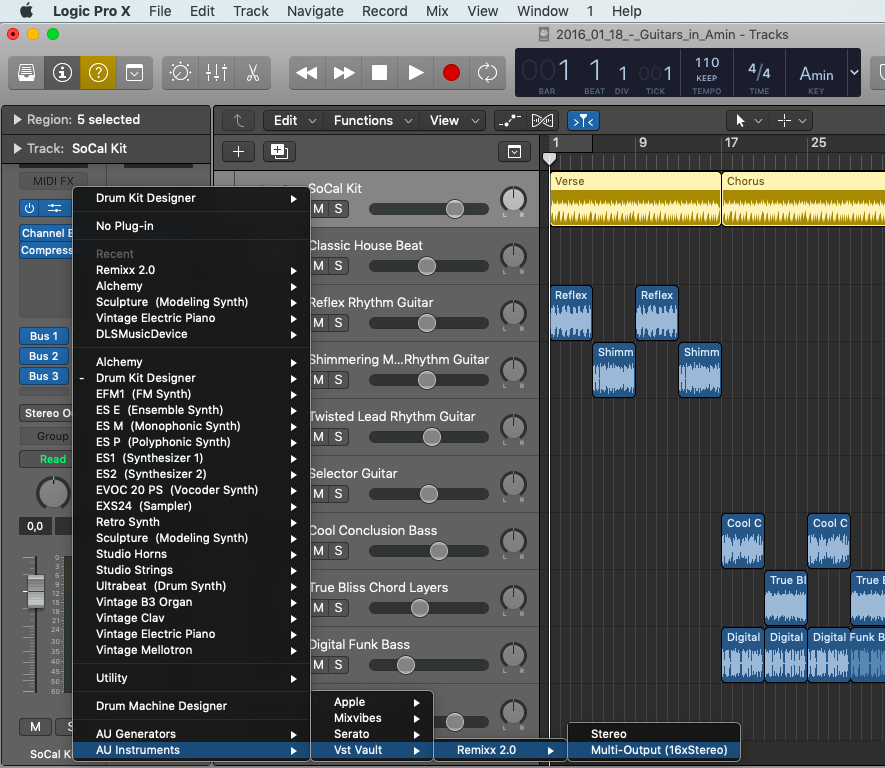Select the Verse marker region
Image resolution: width=885 pixels, height=768 pixels.
(x=636, y=199)
